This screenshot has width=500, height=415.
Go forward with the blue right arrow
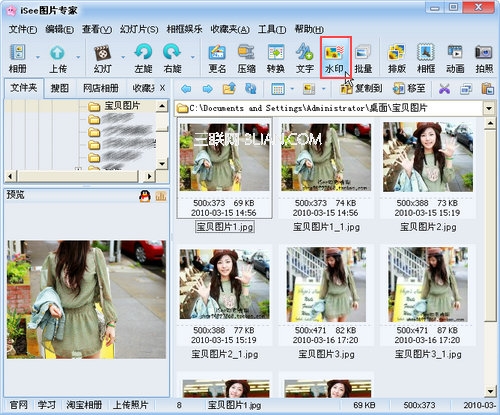click(208, 89)
